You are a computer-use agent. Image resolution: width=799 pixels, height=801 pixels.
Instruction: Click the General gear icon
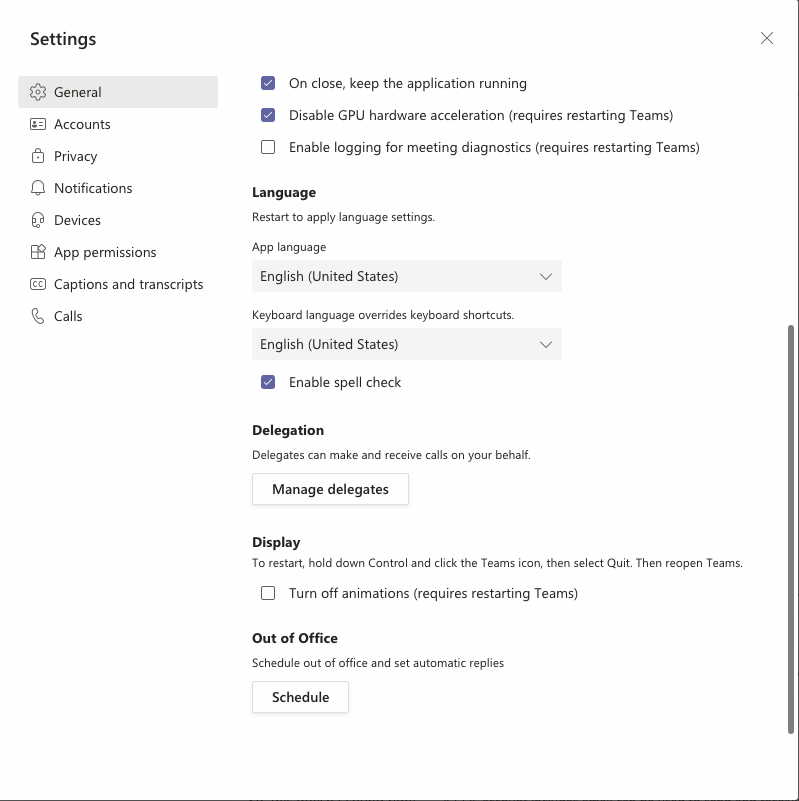[x=38, y=92]
